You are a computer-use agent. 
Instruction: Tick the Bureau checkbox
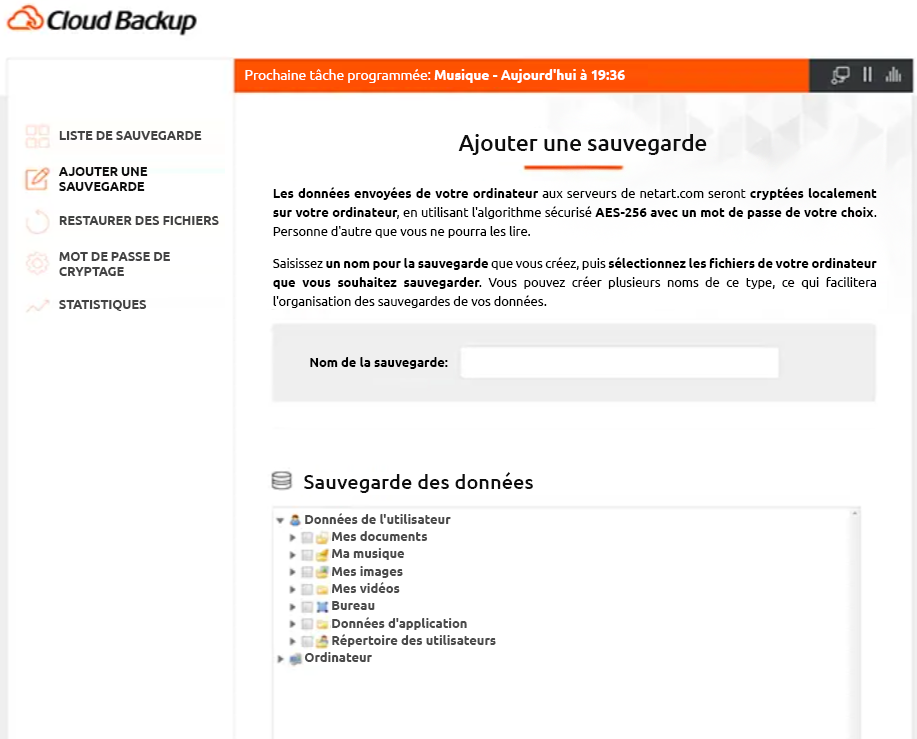[307, 605]
